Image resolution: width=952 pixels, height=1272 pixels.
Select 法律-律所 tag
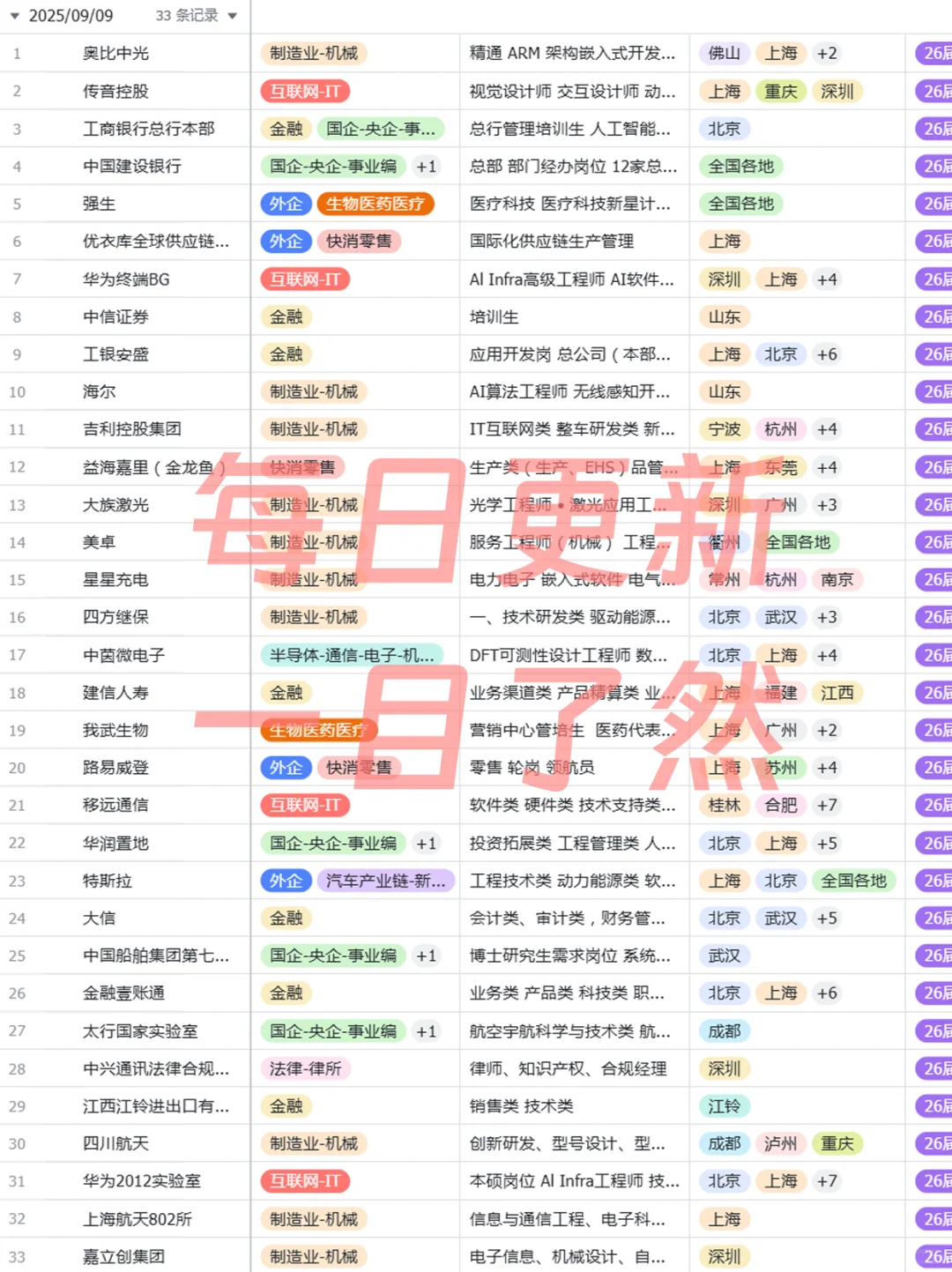click(305, 1068)
